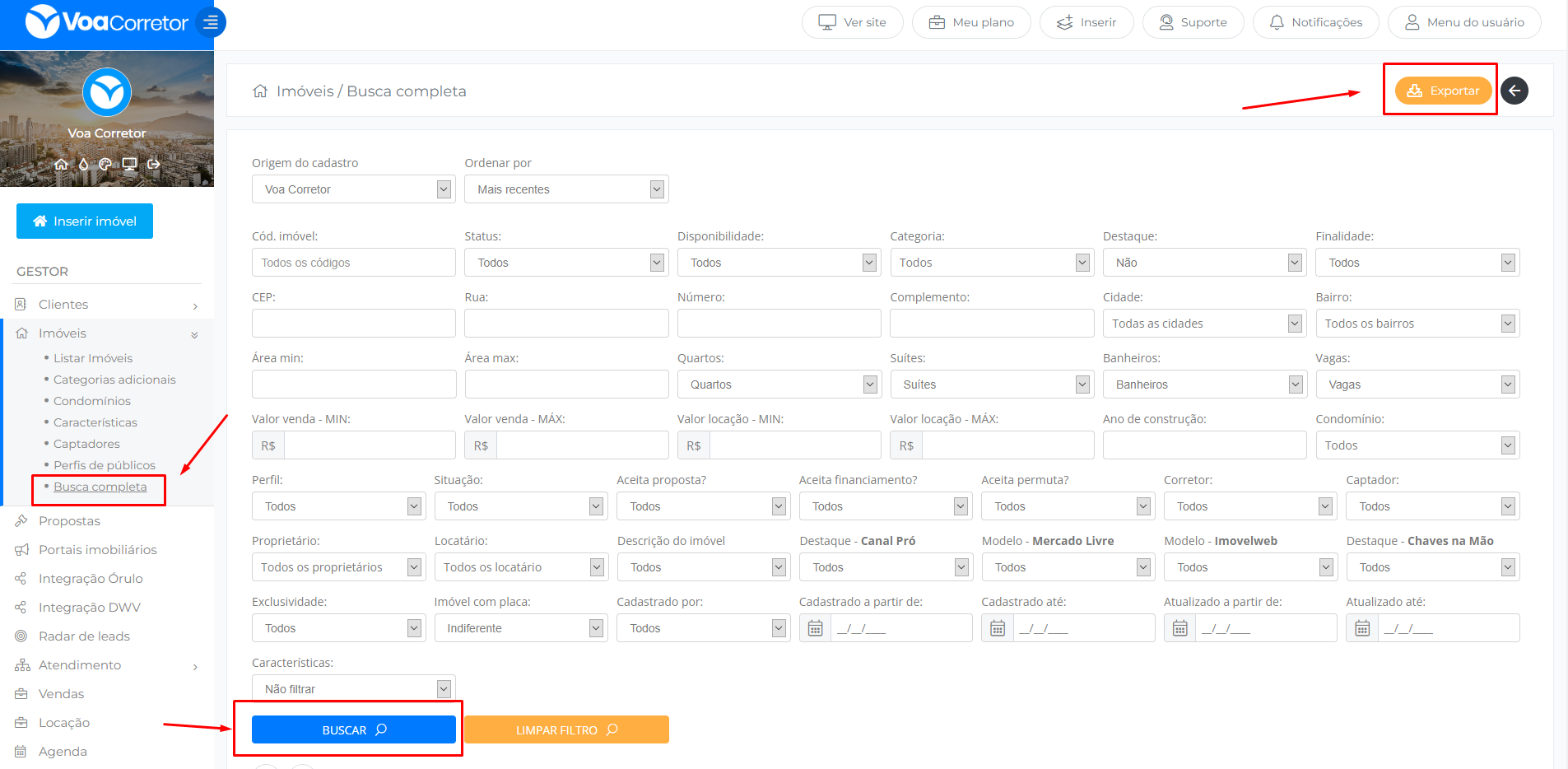Open calendar icon for Cadastrado a partir de
Screen dimensions: 1568x769
[815, 628]
